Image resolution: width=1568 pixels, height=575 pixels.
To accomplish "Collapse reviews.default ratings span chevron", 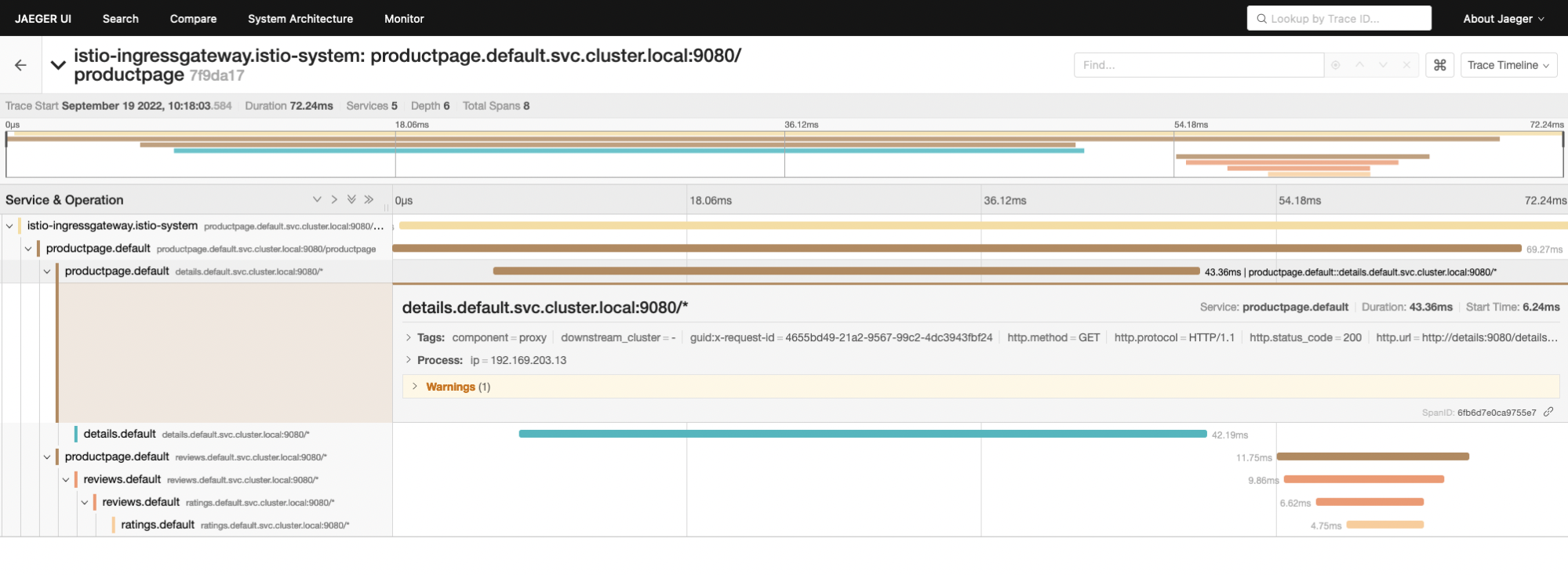I will 85,503.
